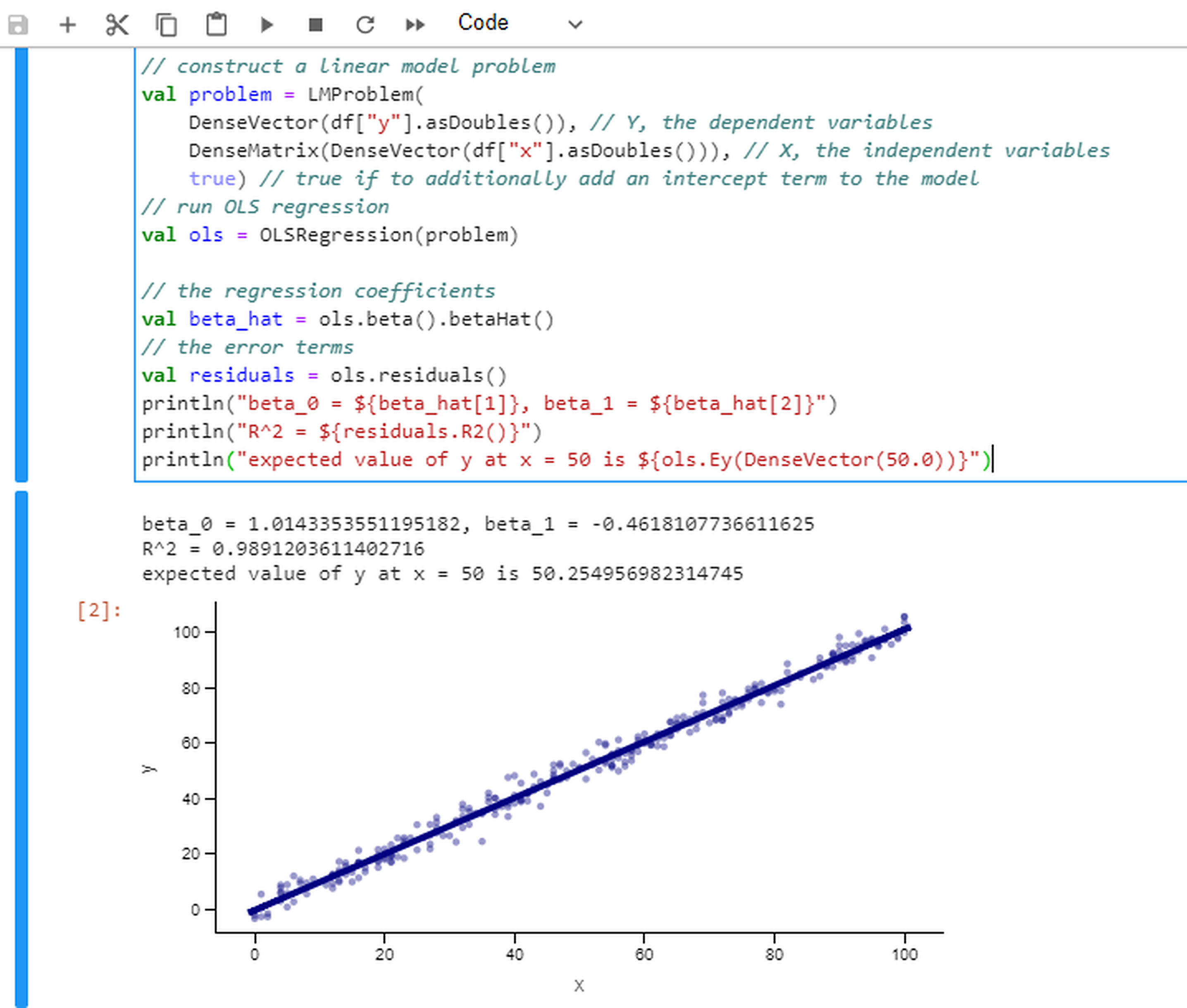The image size is (1187, 1008).
Task: Click the '// the error terms' comment
Action: [248, 347]
